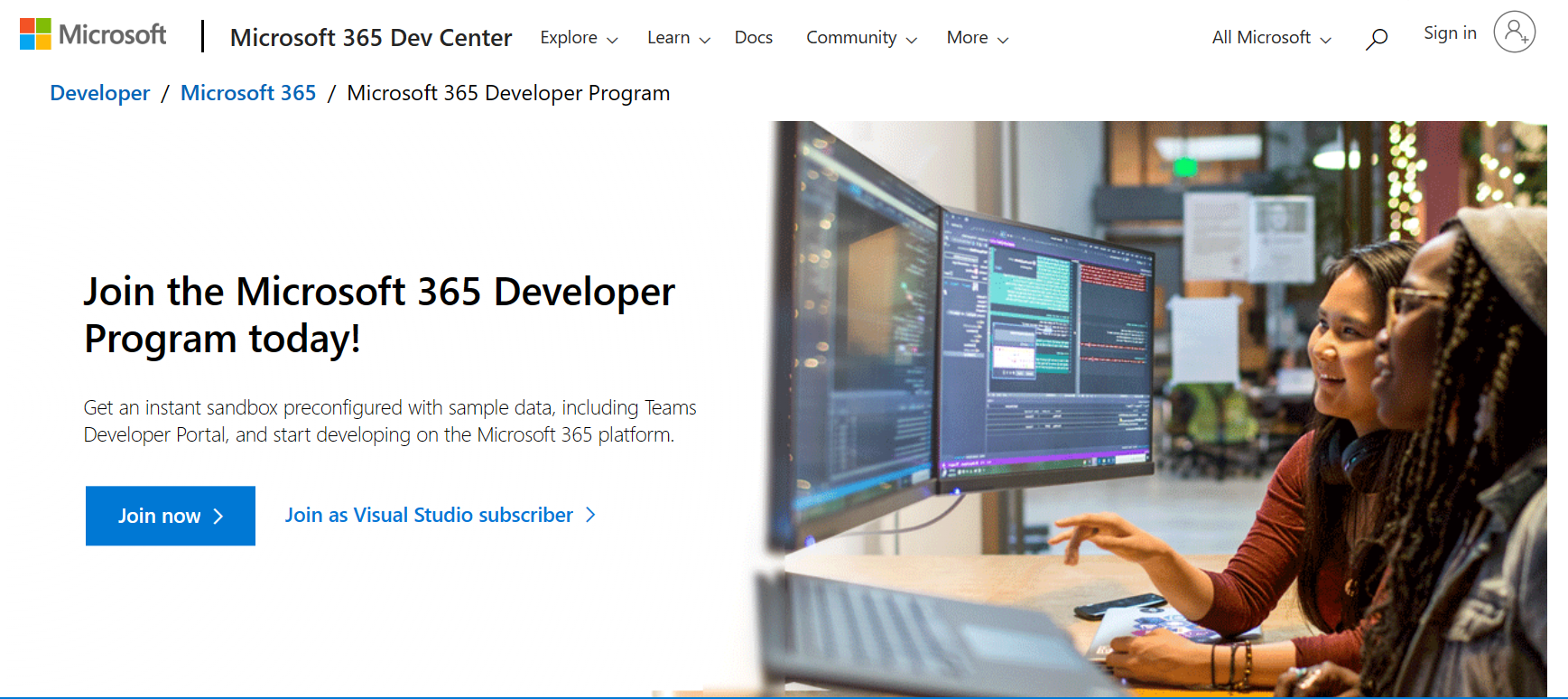
Task: Expand the More menu
Action: pyautogui.click(x=978, y=38)
